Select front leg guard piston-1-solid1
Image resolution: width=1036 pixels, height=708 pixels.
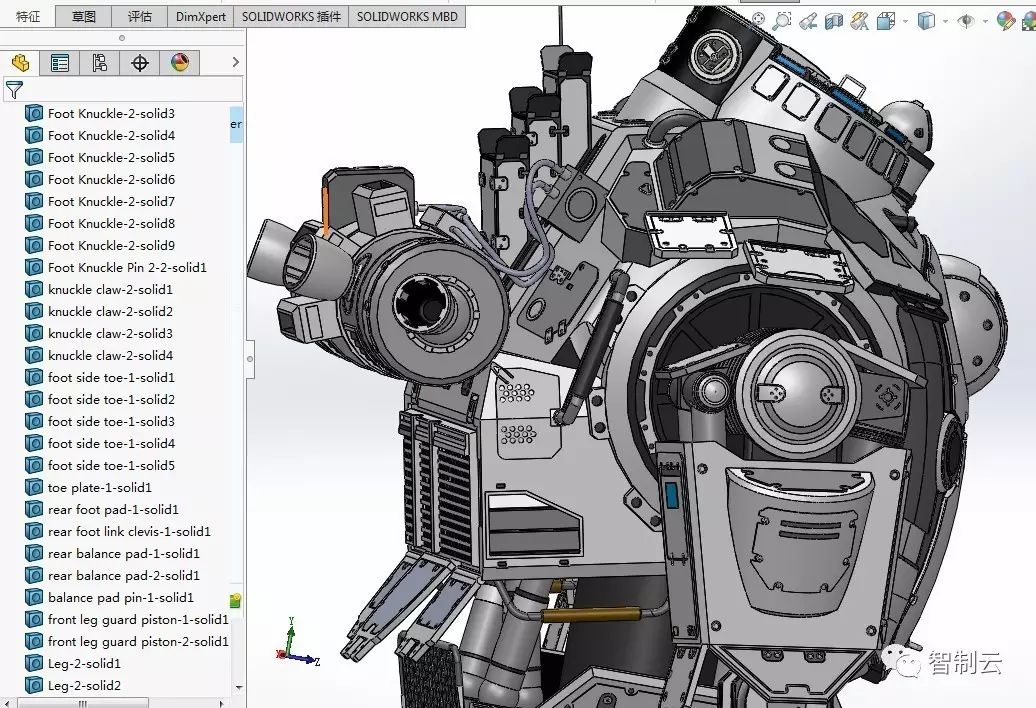click(x=138, y=620)
